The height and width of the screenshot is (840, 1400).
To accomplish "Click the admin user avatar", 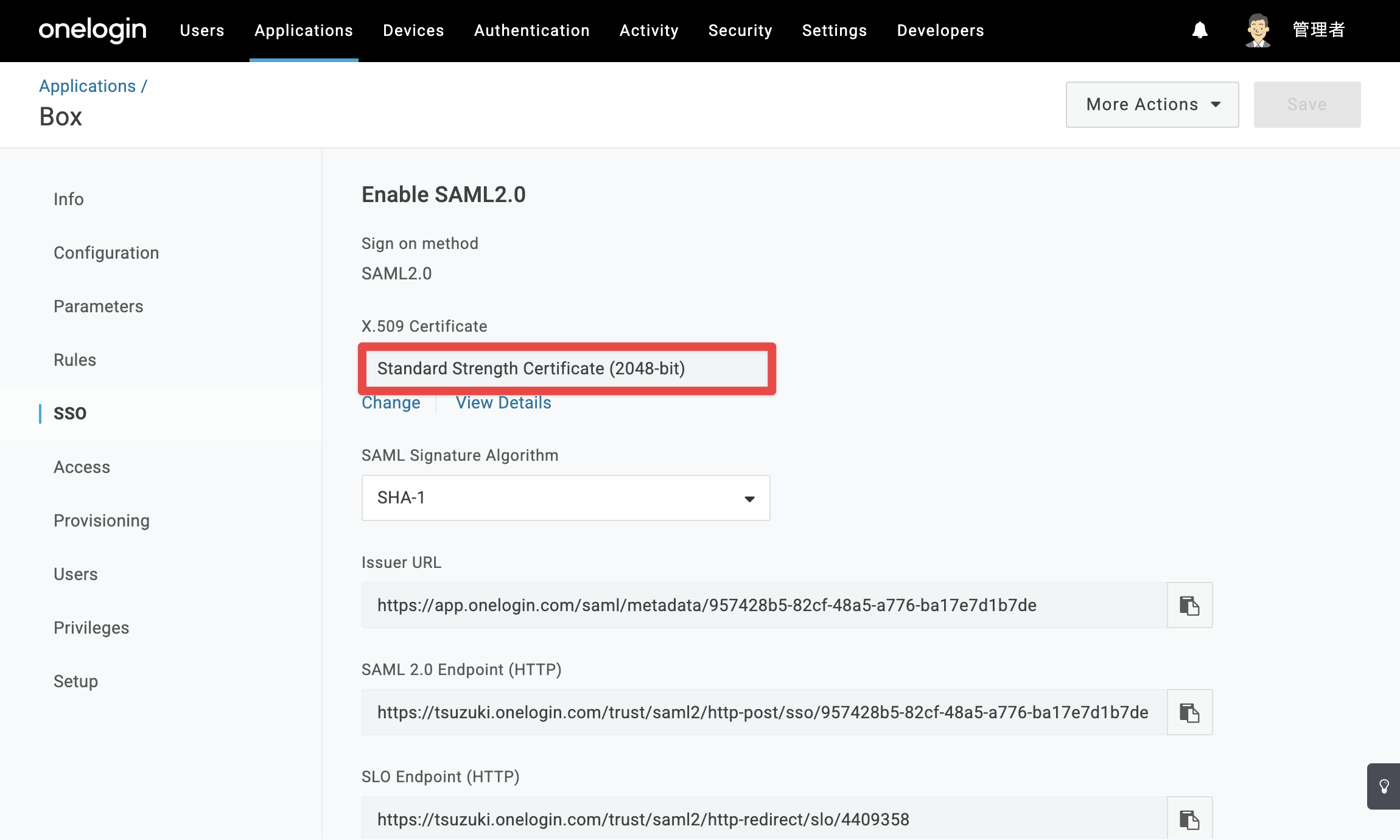I will [x=1258, y=30].
